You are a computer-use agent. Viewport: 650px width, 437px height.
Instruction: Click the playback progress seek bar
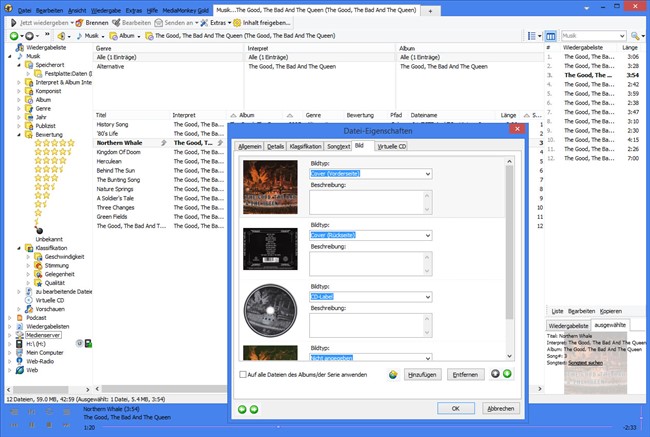(359, 427)
